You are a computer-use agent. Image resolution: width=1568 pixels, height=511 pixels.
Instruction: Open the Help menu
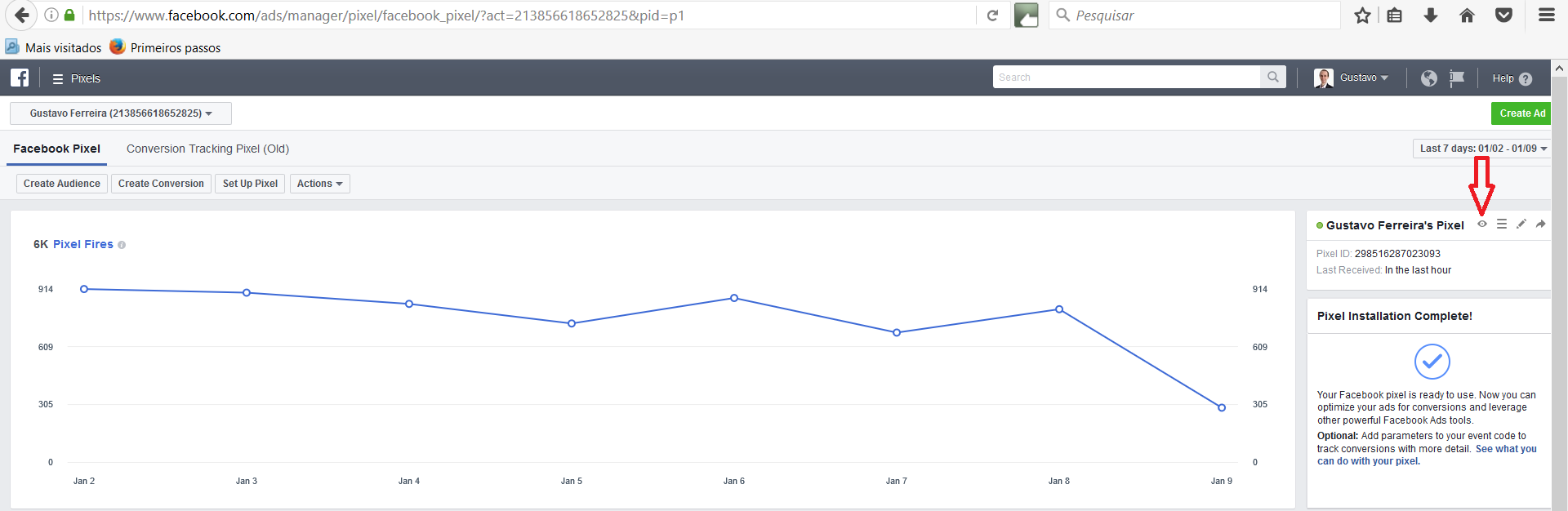[1512, 78]
